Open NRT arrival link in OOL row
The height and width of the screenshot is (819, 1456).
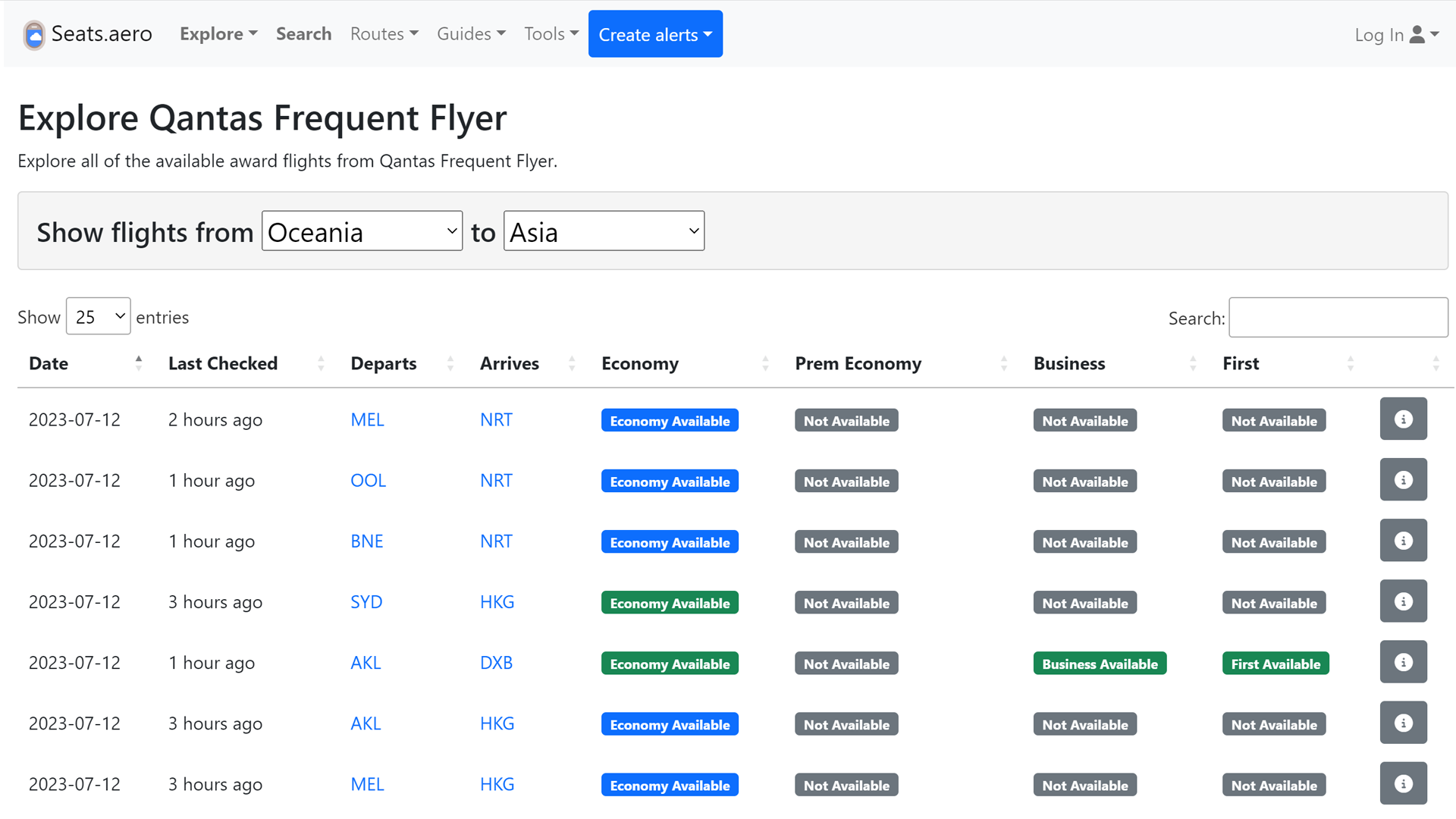(496, 480)
